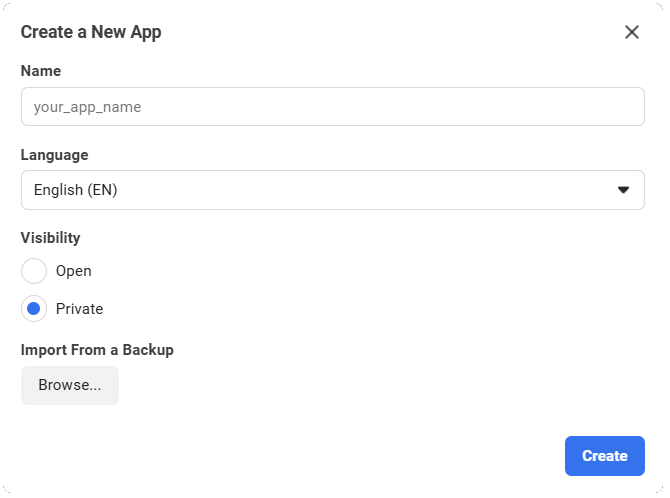Click the Language dropdown caret arrow
Screen dimensions: 670x498
pyautogui.click(x=624, y=190)
